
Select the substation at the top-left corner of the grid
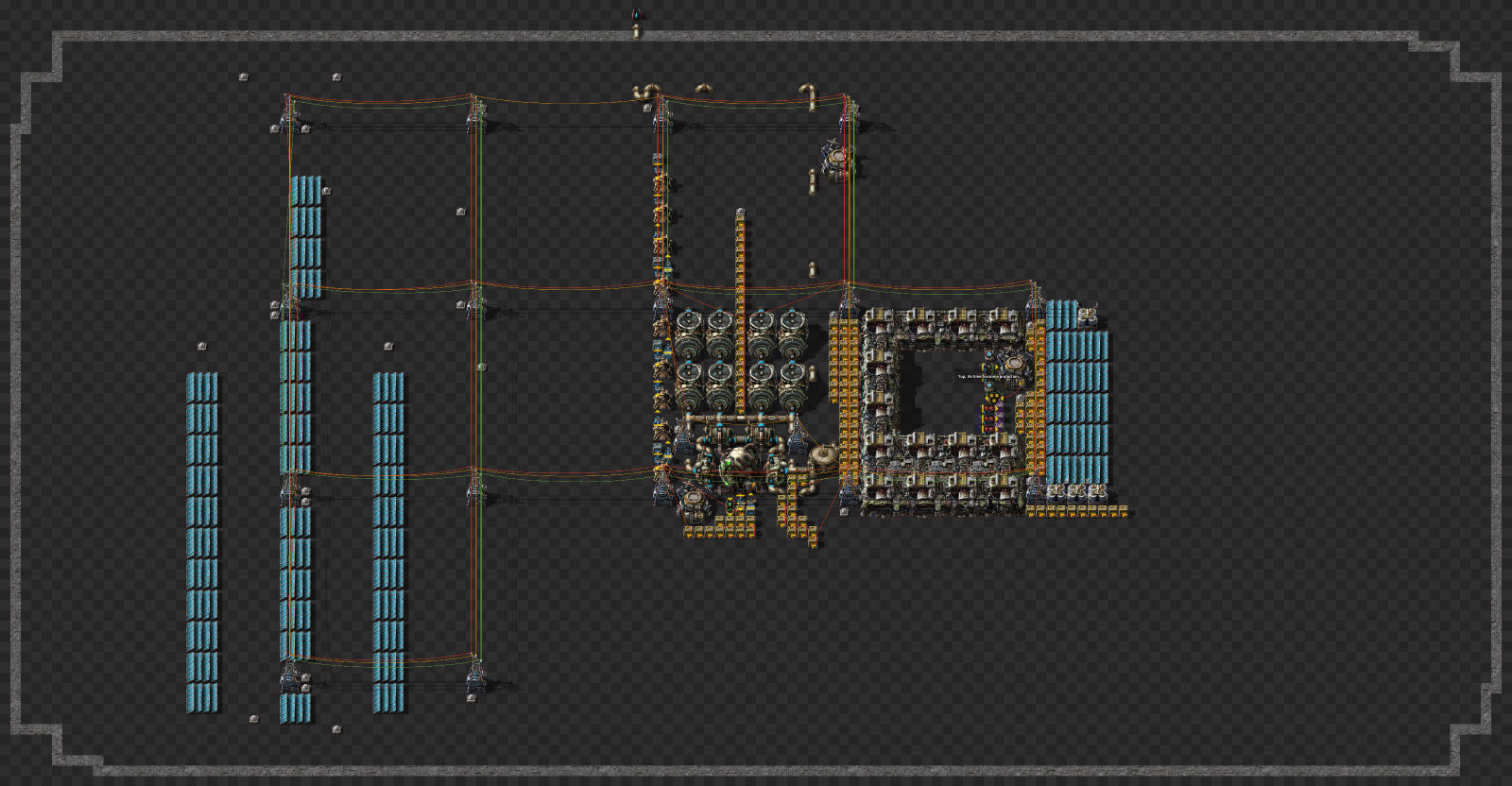(289, 114)
